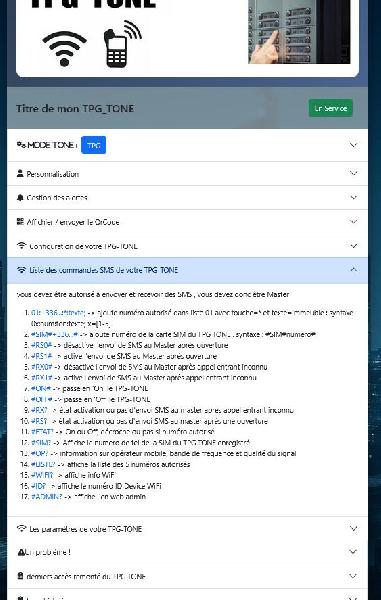Open the intercom keypad photo
381x600 pixels.
click(299, 31)
